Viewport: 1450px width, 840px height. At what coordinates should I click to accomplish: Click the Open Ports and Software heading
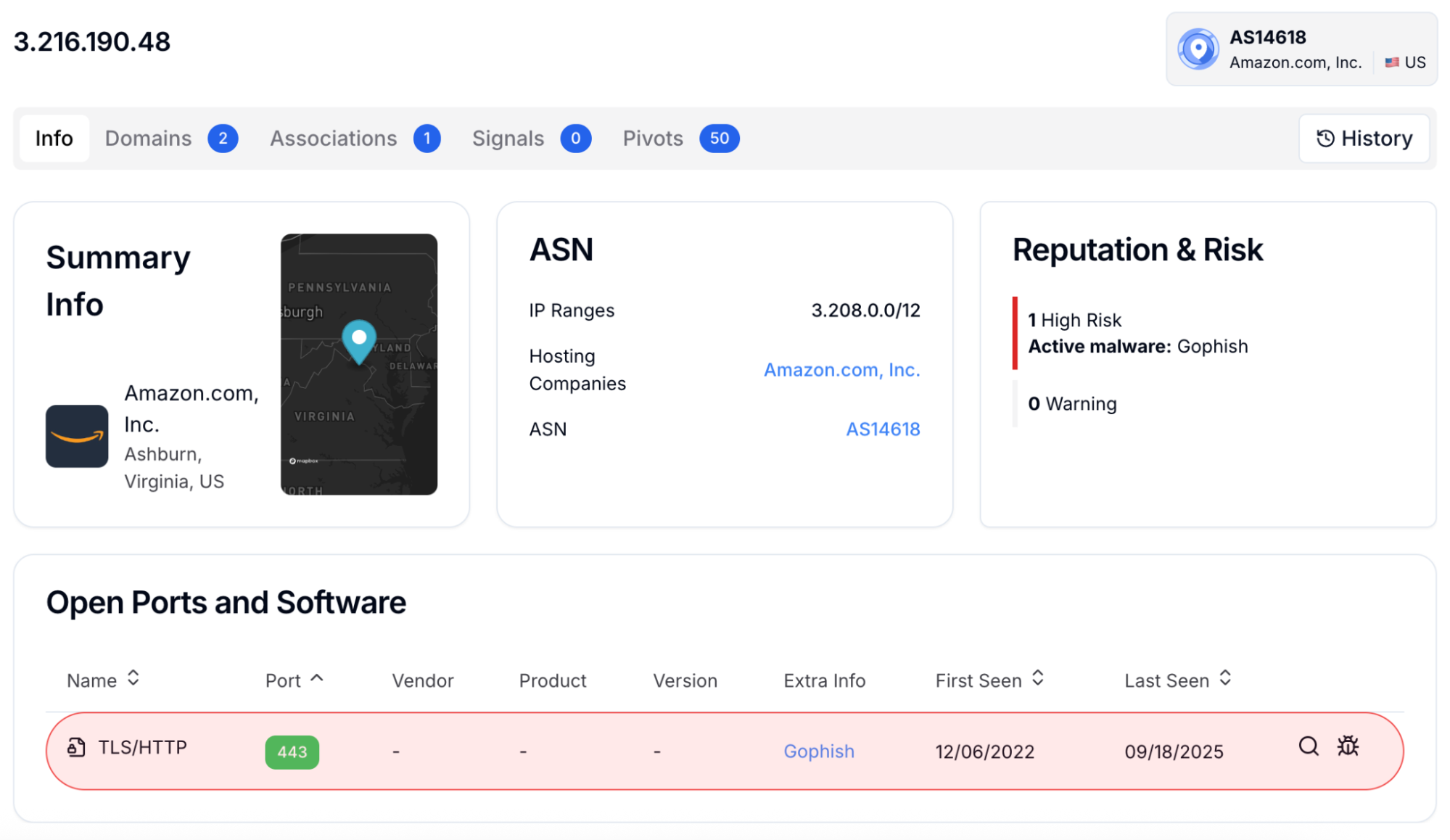pyautogui.click(x=226, y=603)
